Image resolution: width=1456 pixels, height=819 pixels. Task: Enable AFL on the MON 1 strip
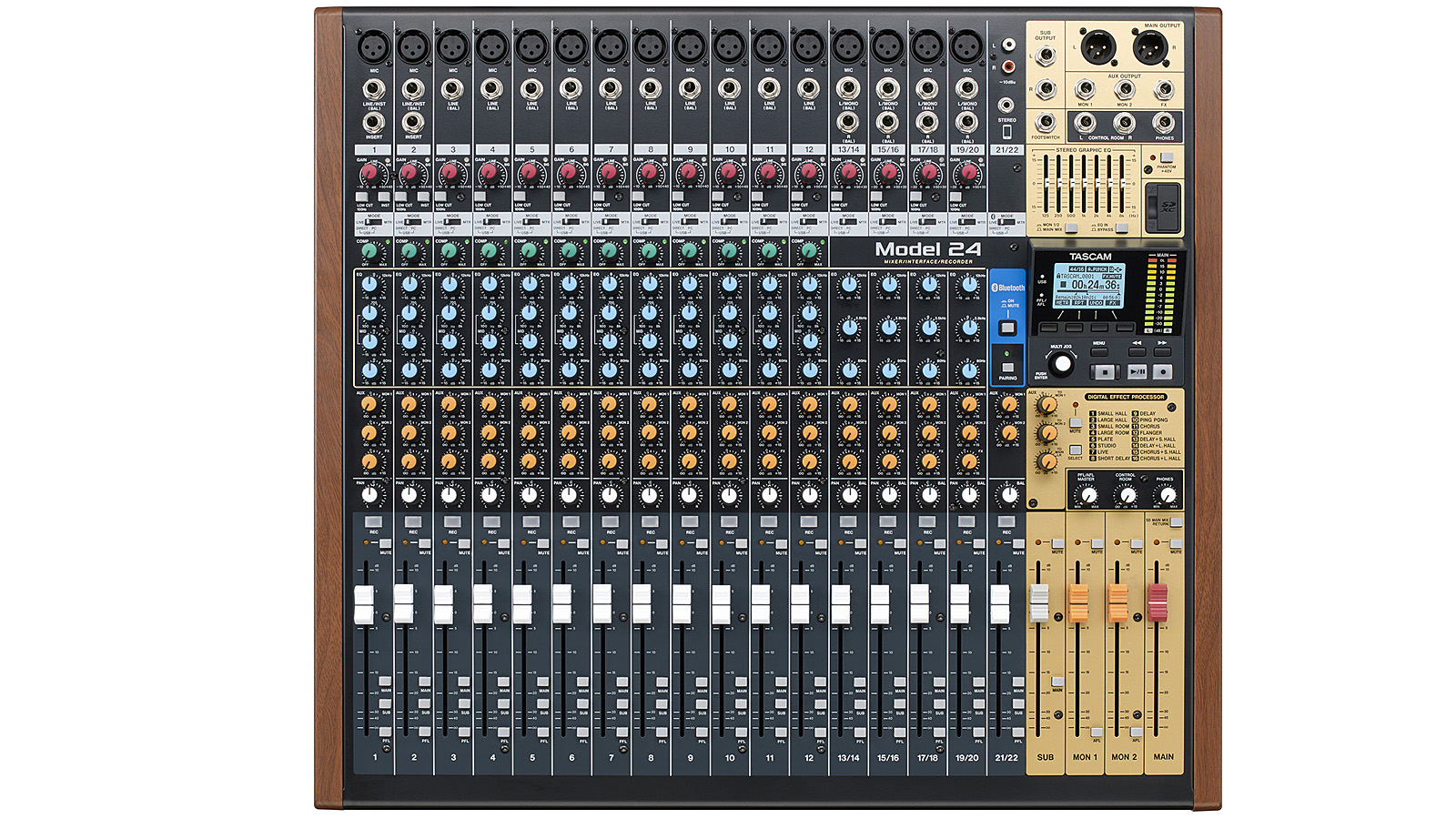pyautogui.click(x=1097, y=732)
